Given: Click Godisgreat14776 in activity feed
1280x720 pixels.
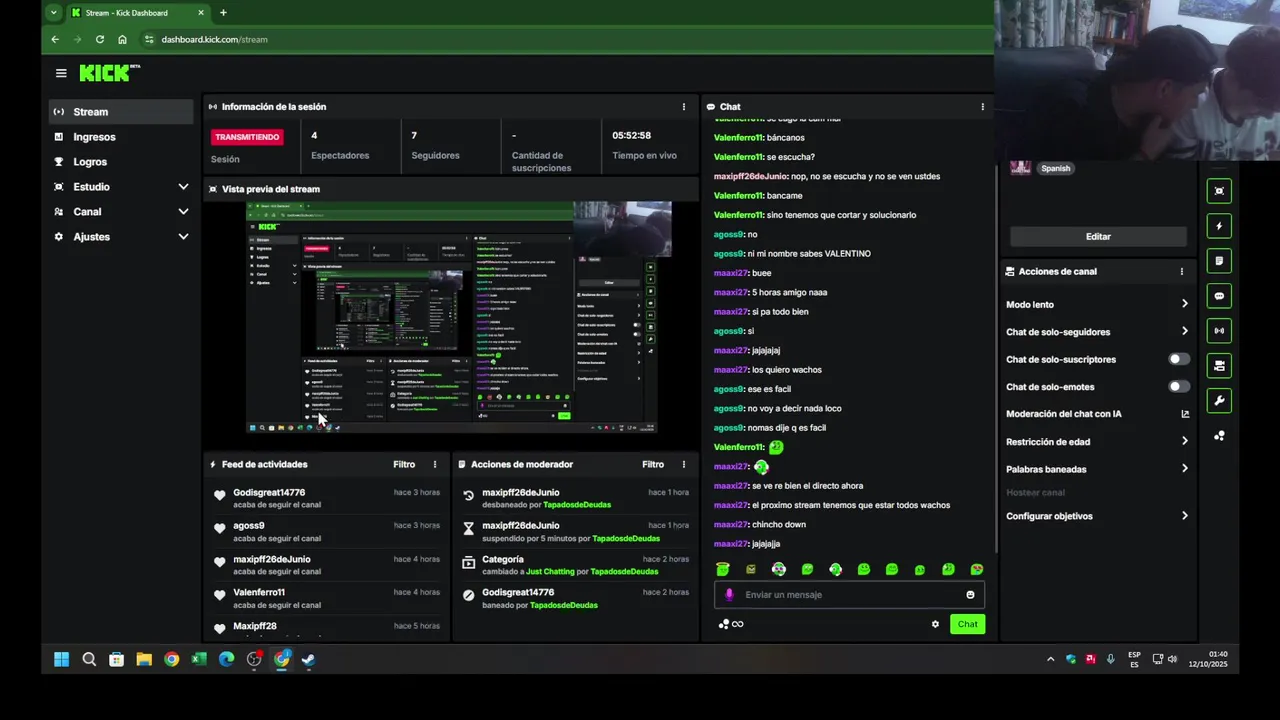Looking at the screenshot, I should pos(269,493).
